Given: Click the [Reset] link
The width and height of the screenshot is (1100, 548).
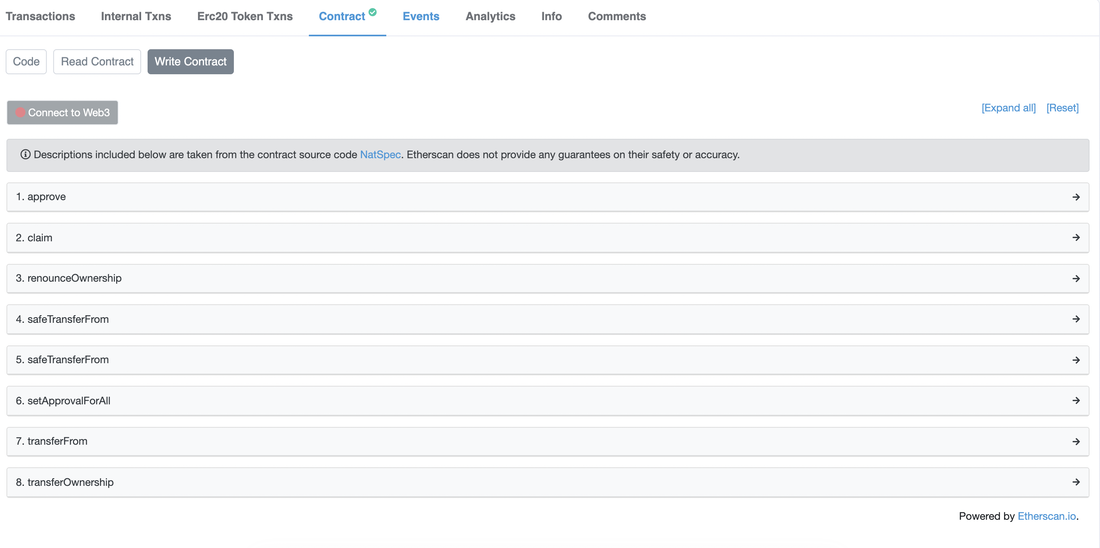Looking at the screenshot, I should 1062,108.
